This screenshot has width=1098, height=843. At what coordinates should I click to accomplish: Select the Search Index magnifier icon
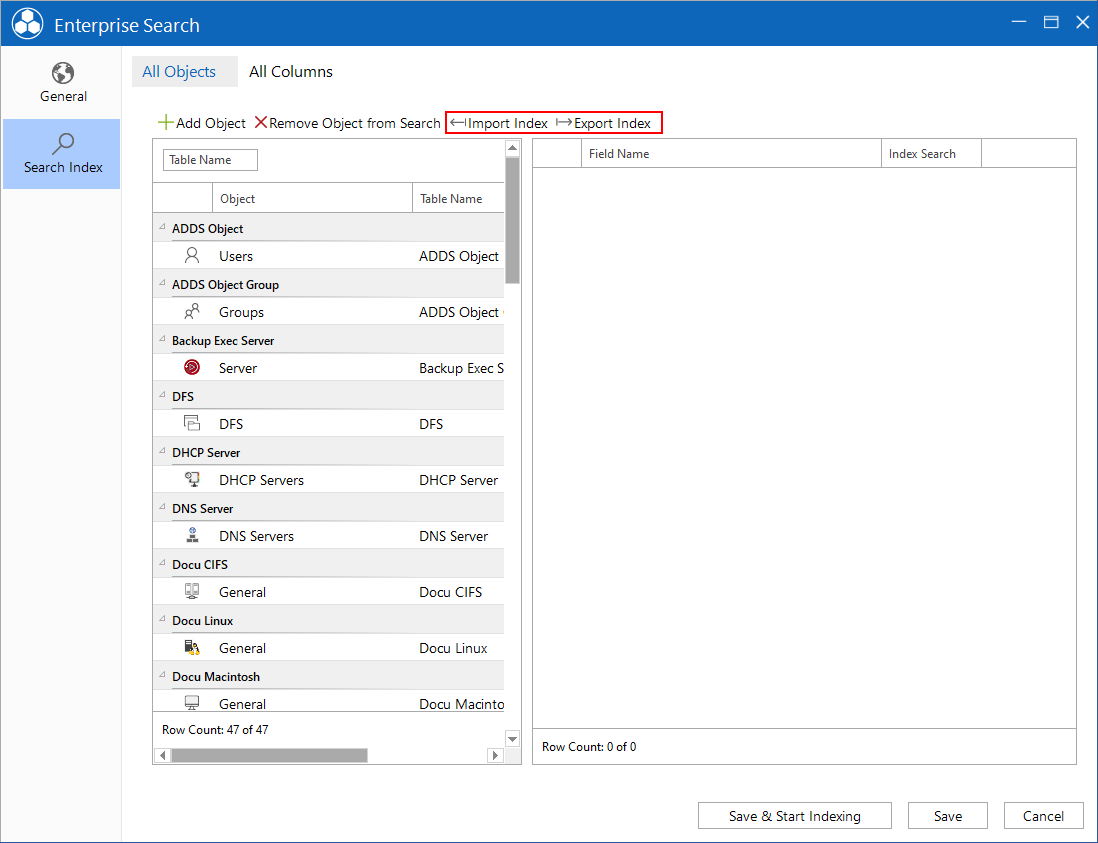(x=62, y=144)
